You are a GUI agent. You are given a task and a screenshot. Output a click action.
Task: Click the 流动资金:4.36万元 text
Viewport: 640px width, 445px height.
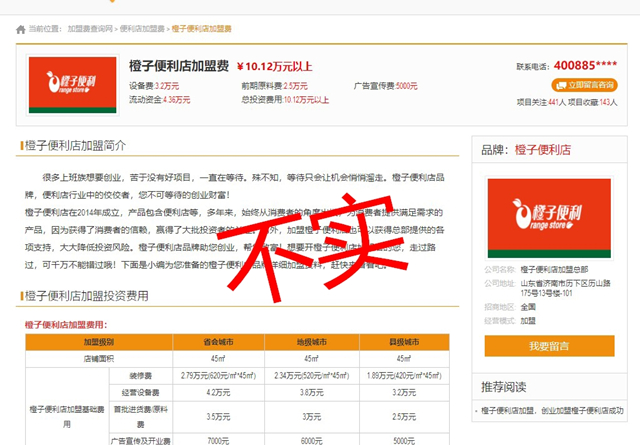click(160, 100)
